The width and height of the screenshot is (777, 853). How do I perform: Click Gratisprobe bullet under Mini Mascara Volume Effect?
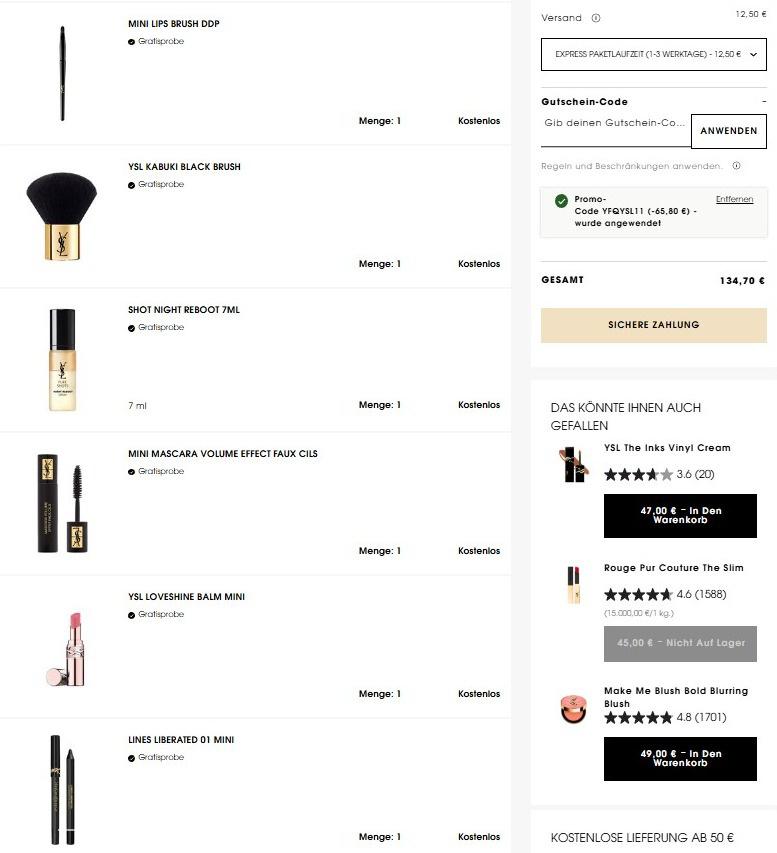(131, 472)
